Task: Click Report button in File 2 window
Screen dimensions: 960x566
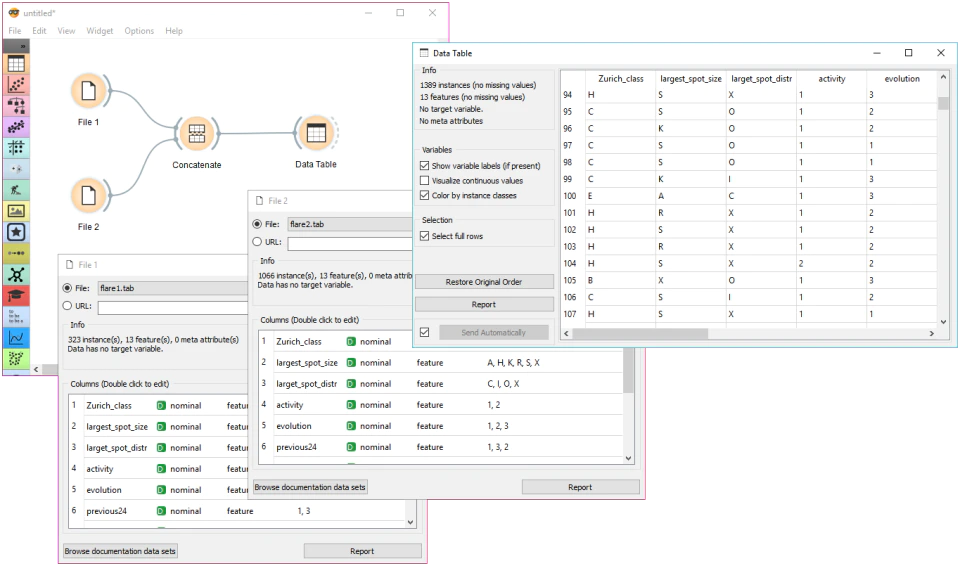Action: coord(580,487)
